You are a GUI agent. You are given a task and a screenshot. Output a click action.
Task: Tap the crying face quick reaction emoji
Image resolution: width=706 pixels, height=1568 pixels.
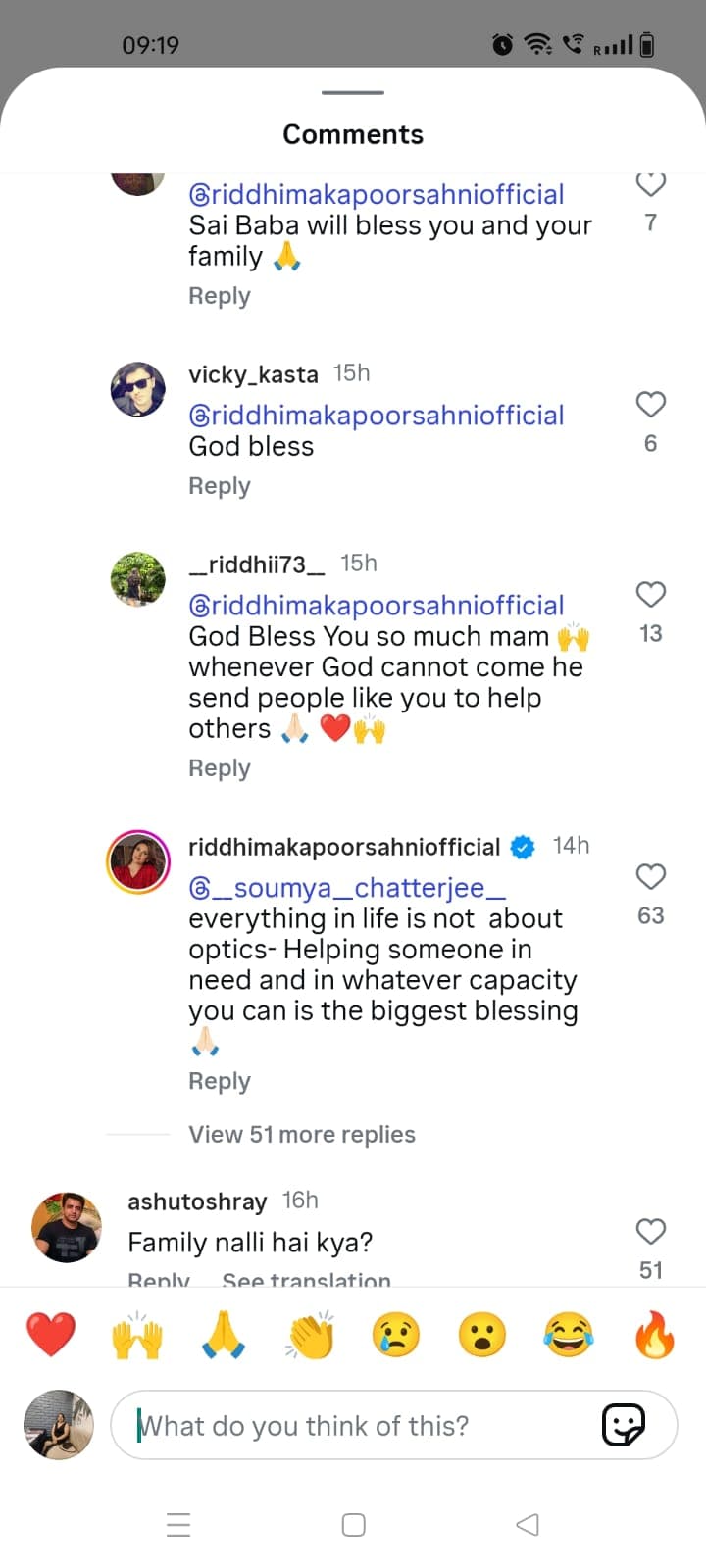(396, 1335)
